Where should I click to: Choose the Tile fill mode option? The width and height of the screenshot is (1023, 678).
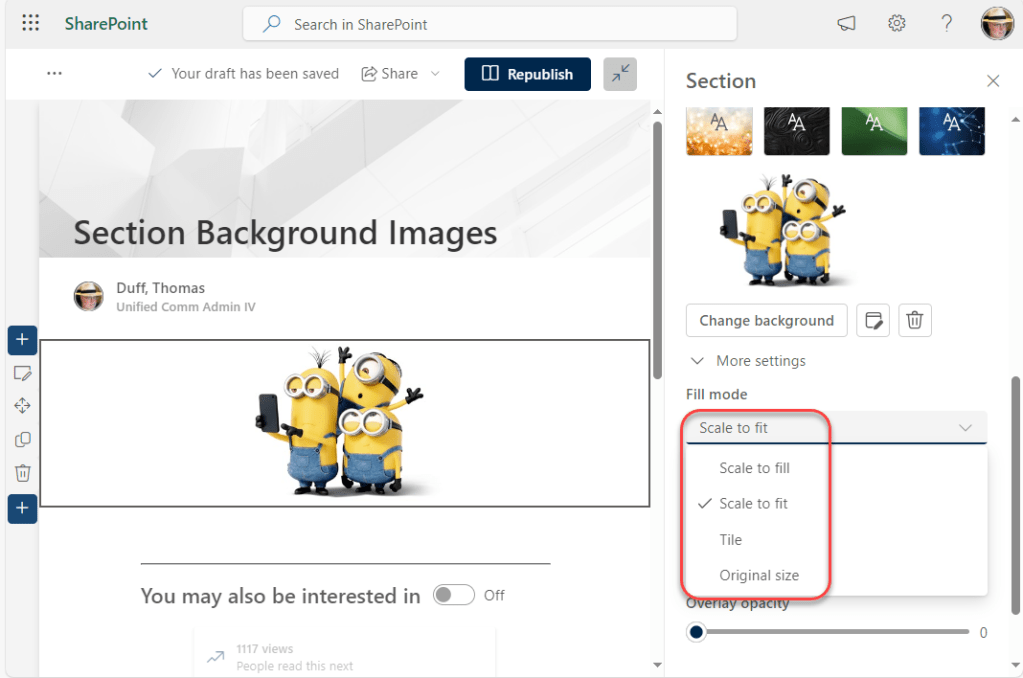coord(731,540)
